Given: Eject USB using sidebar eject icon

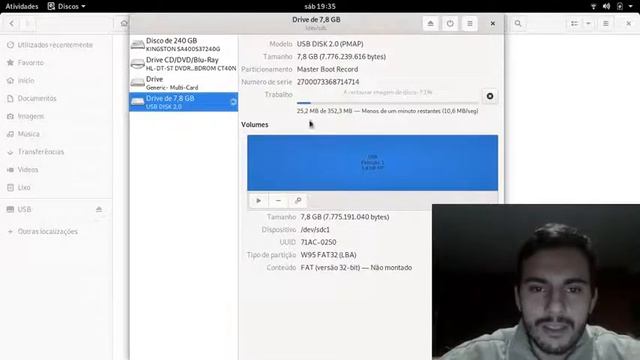Looking at the screenshot, I should [99, 209].
